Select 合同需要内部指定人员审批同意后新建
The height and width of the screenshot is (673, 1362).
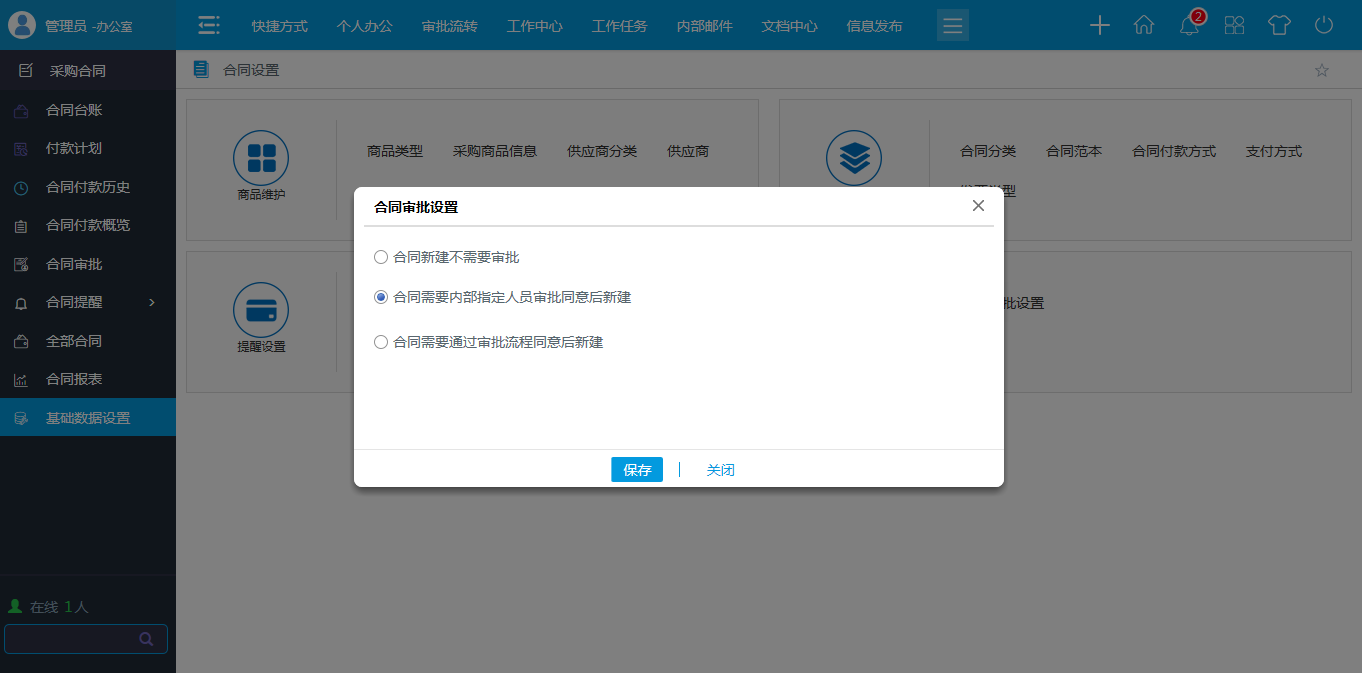pos(381,297)
